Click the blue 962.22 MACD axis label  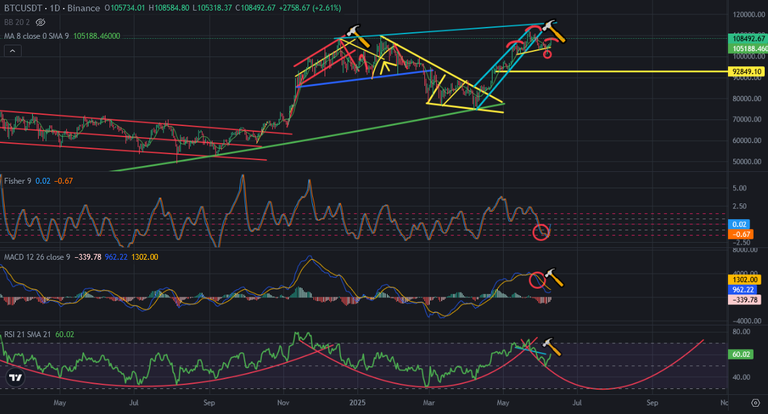[x=743, y=290]
